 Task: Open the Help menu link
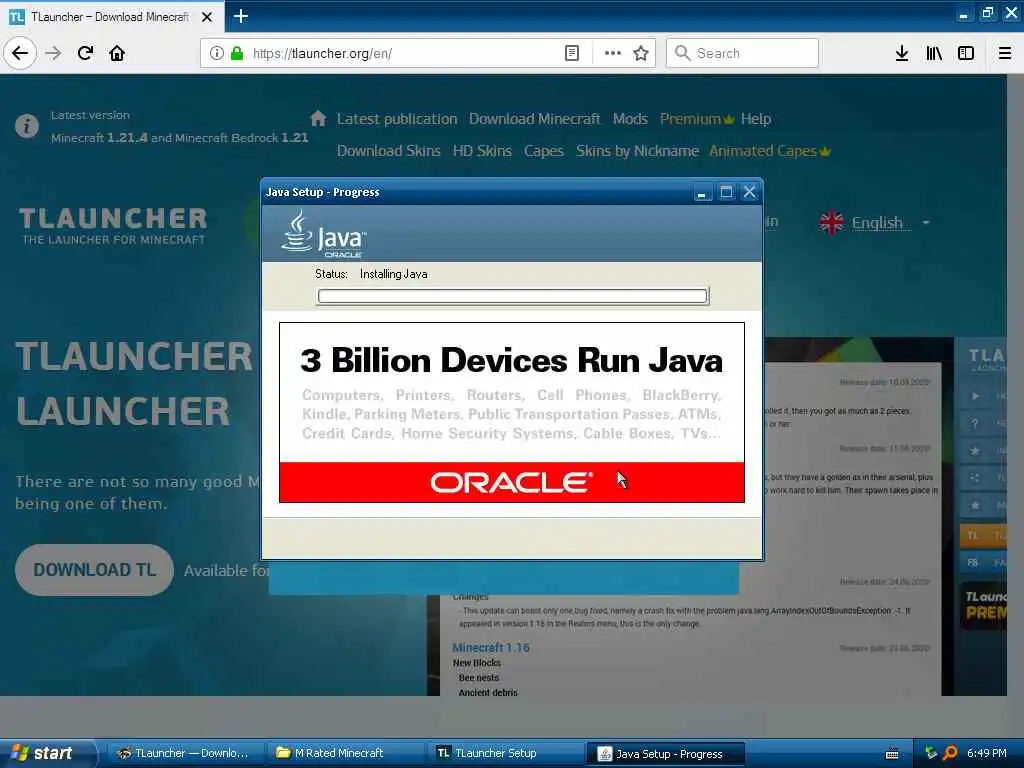[x=756, y=119]
